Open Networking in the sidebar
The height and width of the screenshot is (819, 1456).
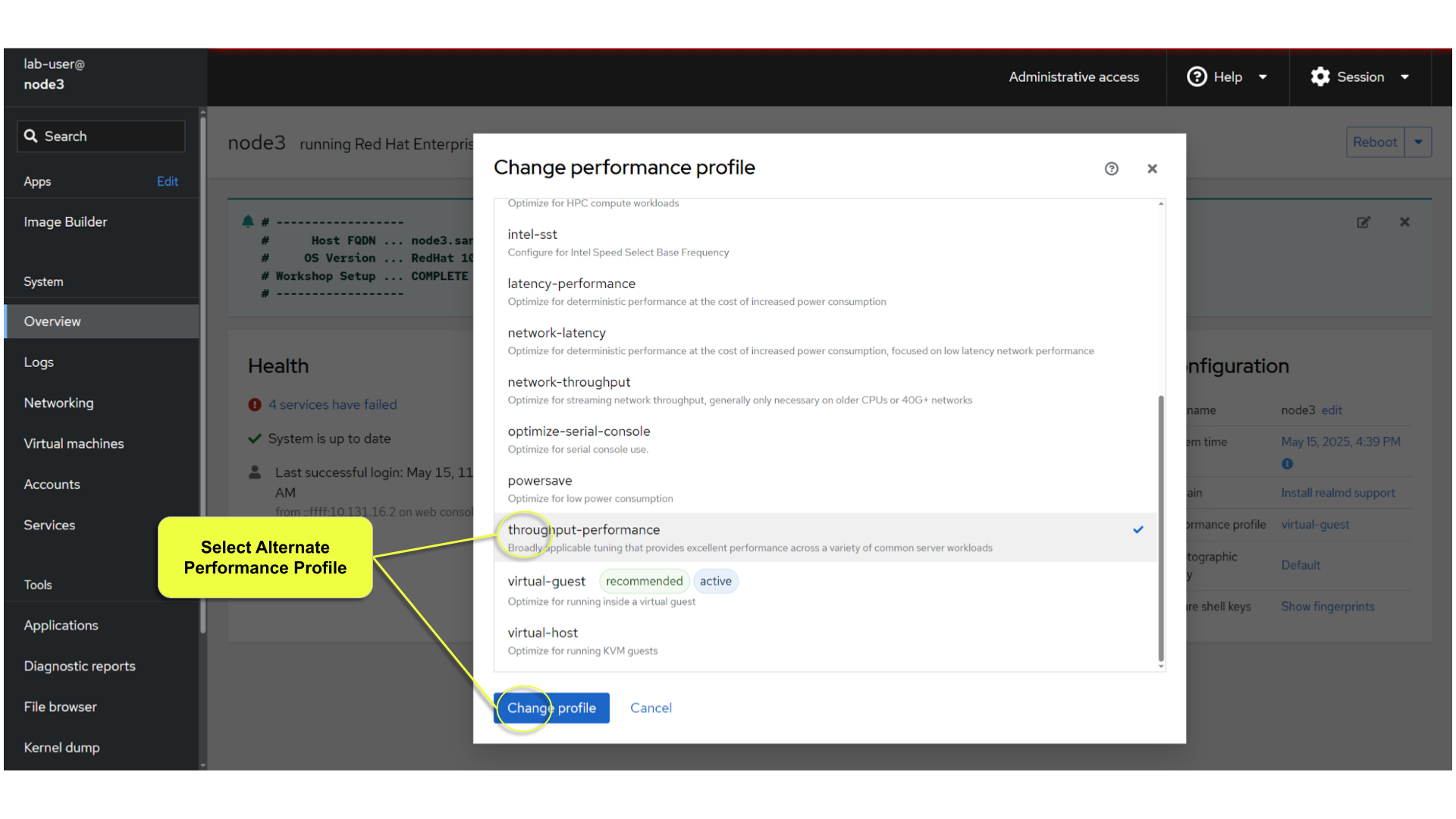pyautogui.click(x=58, y=403)
